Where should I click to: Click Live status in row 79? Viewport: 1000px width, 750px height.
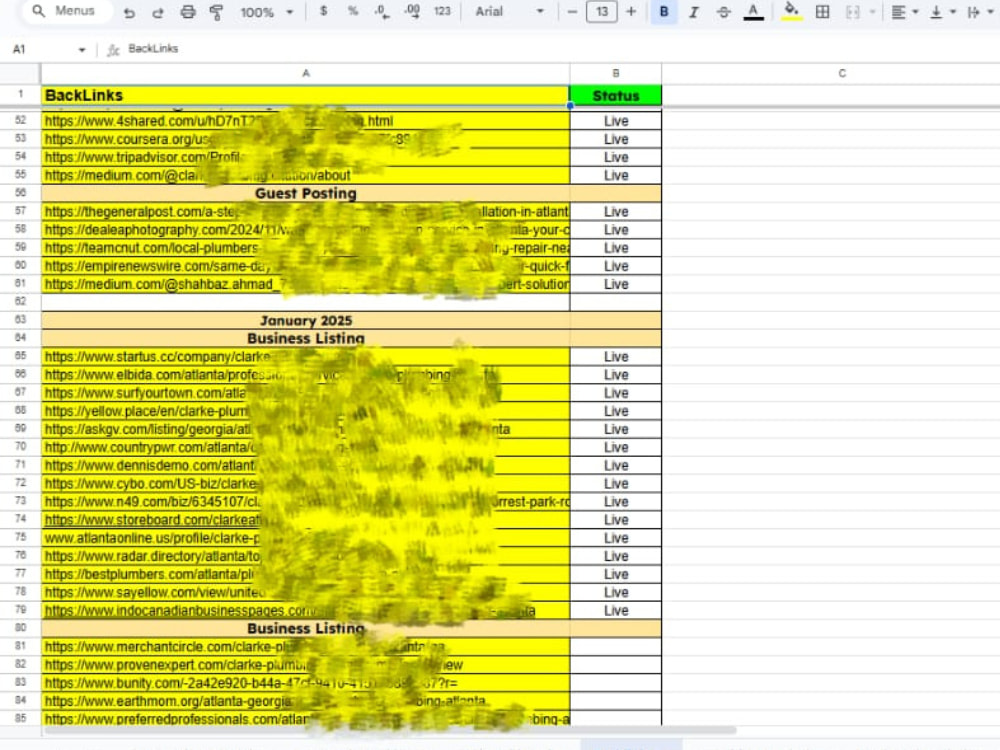pyautogui.click(x=615, y=610)
